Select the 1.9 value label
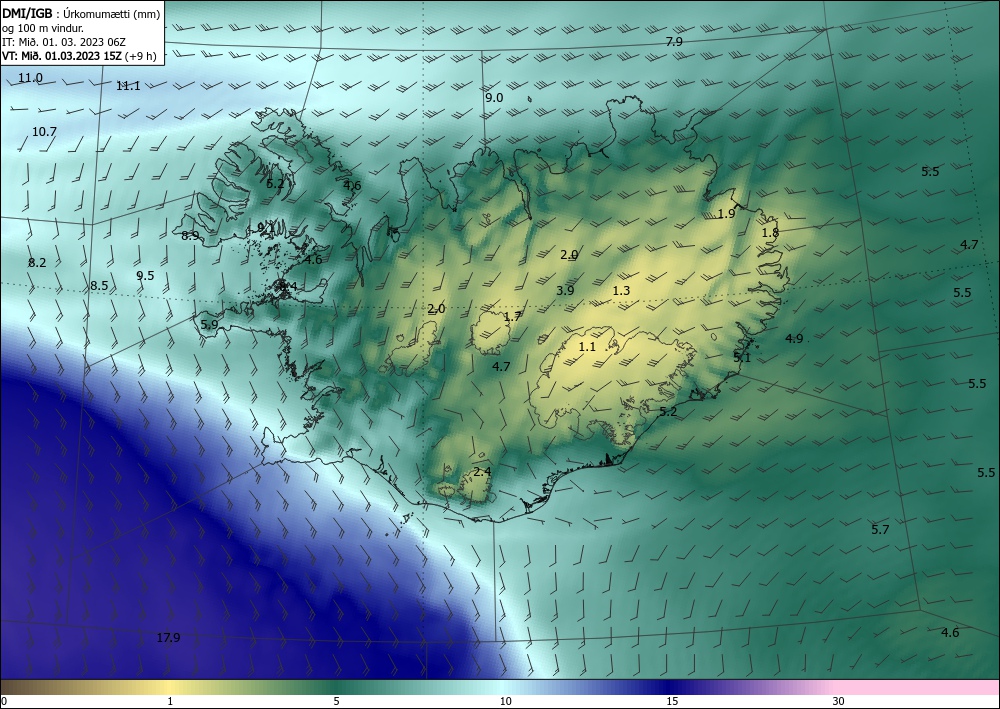The height and width of the screenshot is (709, 1000). 726,214
